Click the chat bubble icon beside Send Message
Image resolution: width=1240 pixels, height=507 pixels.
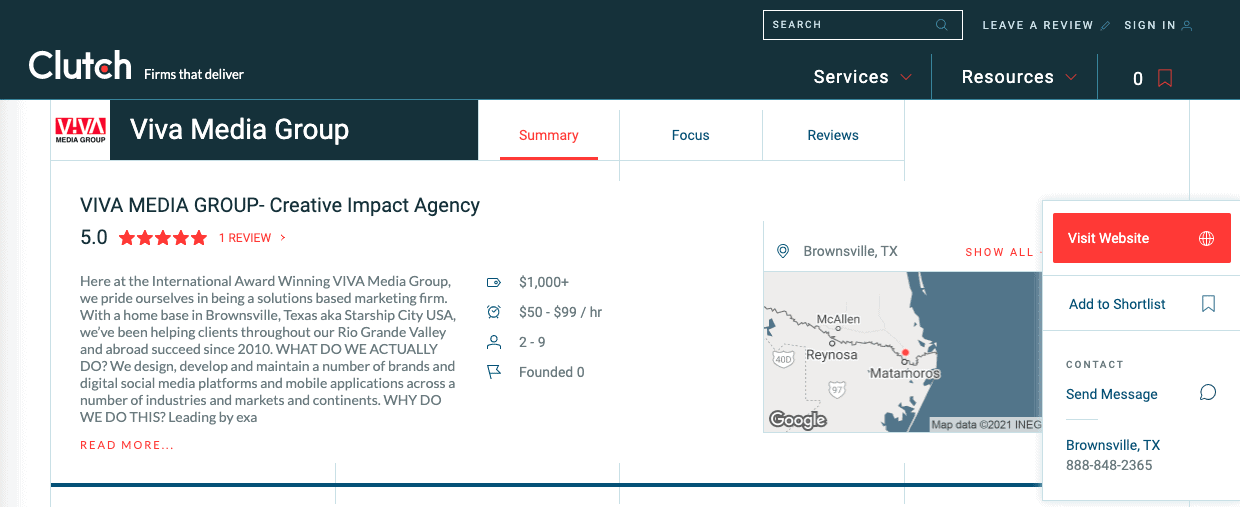click(x=1208, y=393)
